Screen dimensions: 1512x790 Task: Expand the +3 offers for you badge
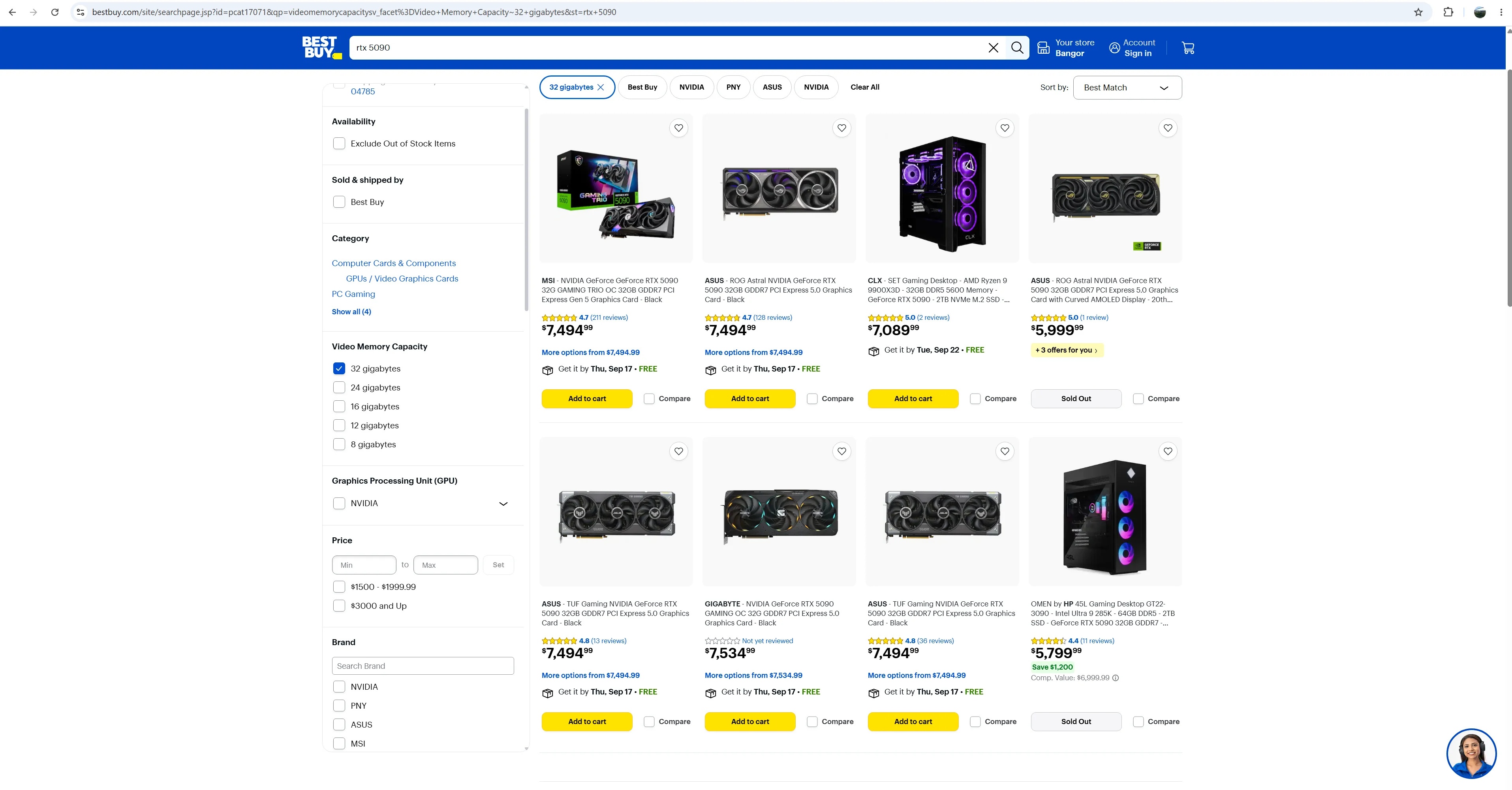click(1067, 351)
